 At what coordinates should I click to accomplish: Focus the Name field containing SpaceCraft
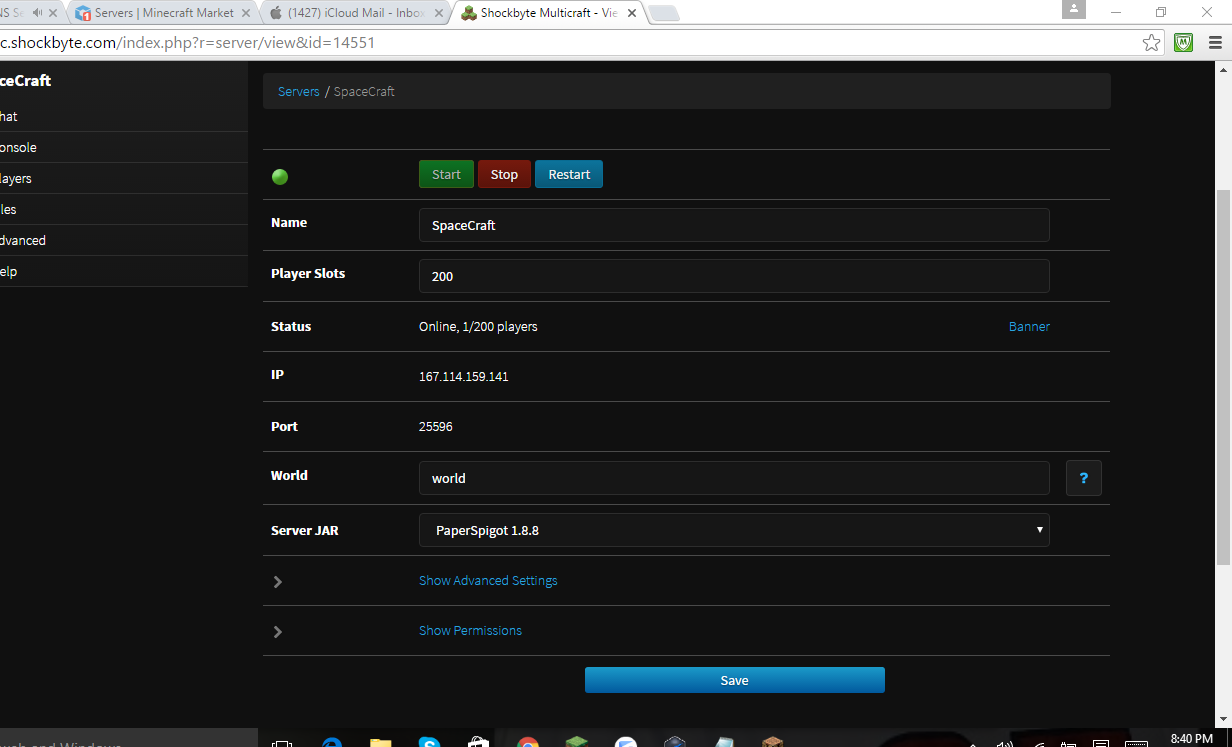[x=734, y=225]
